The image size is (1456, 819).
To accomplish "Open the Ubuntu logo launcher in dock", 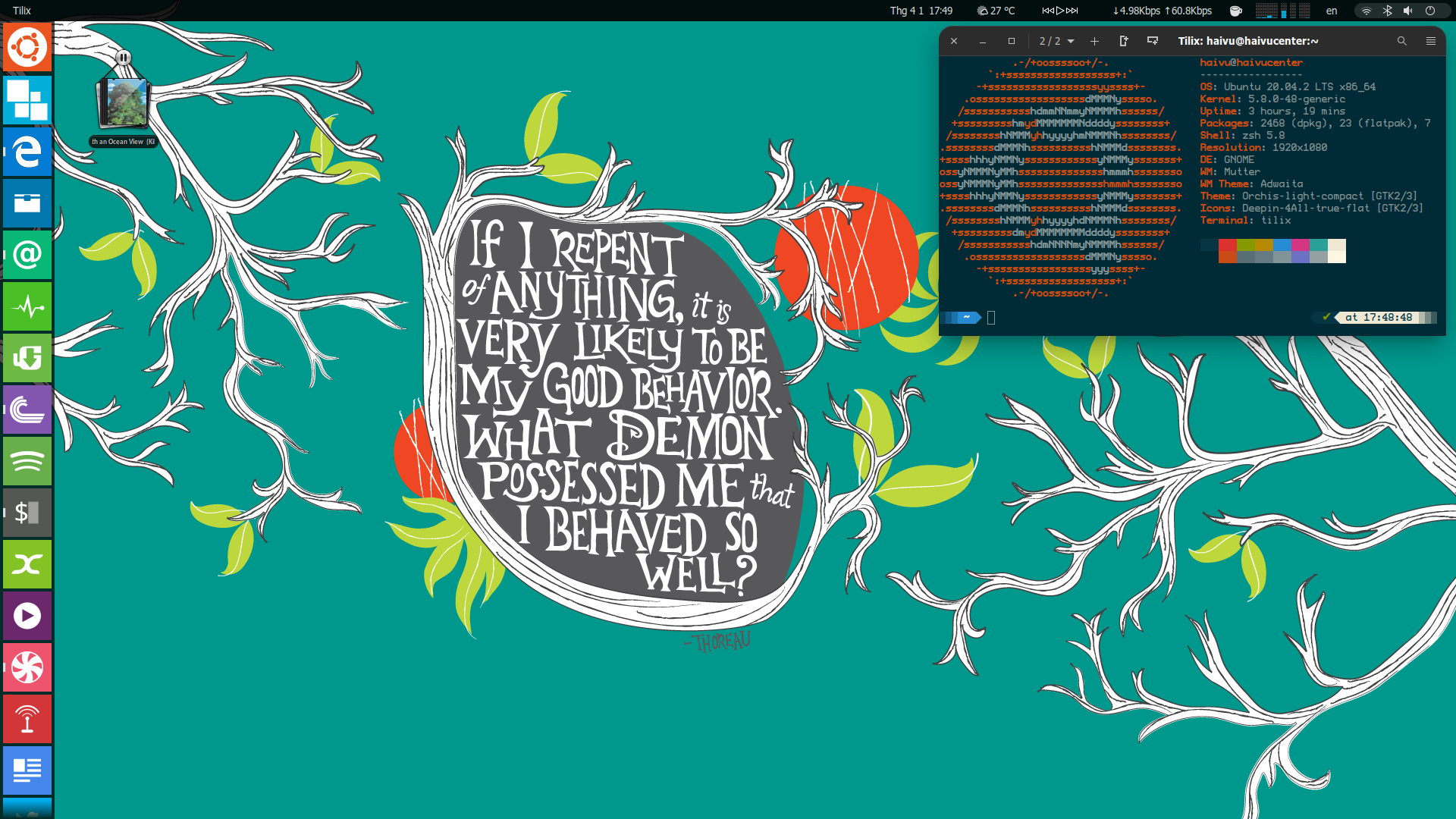I will pyautogui.click(x=27, y=47).
